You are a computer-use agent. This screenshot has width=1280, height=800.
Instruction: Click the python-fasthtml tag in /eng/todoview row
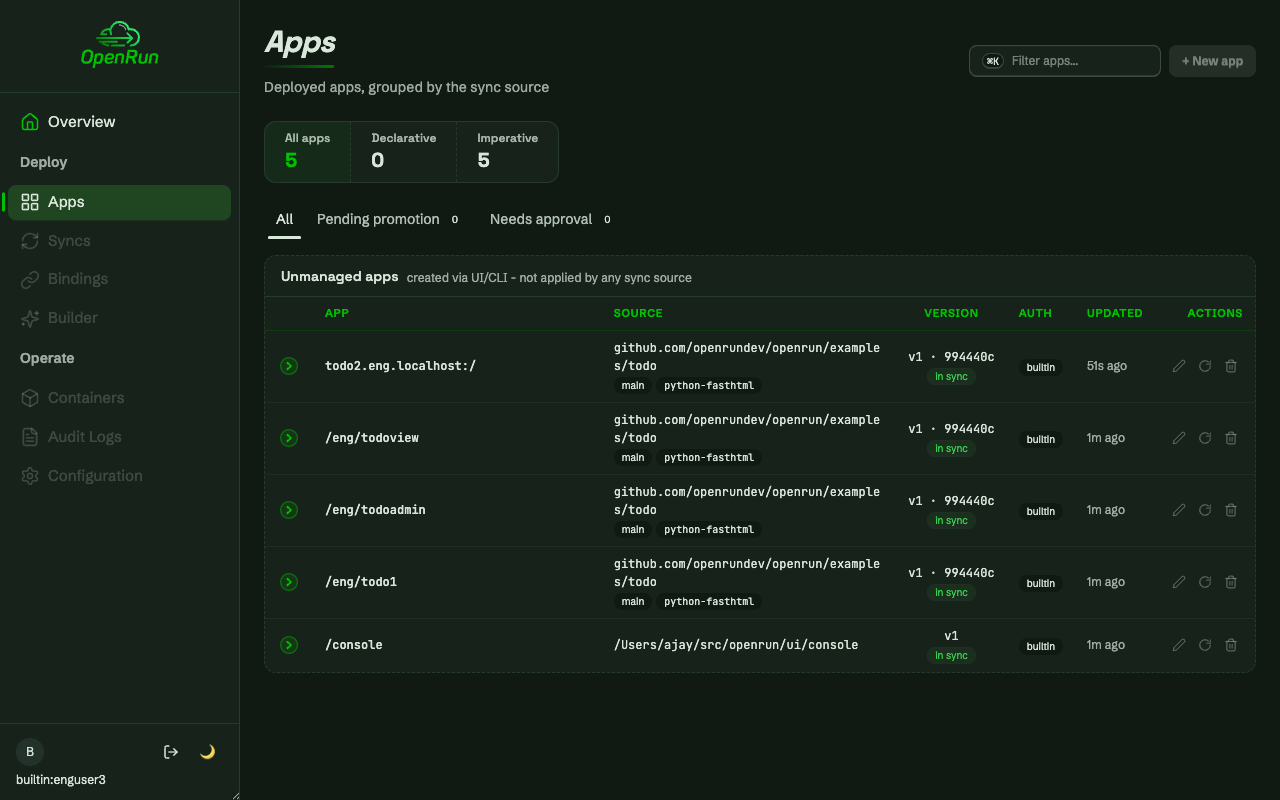tap(709, 458)
